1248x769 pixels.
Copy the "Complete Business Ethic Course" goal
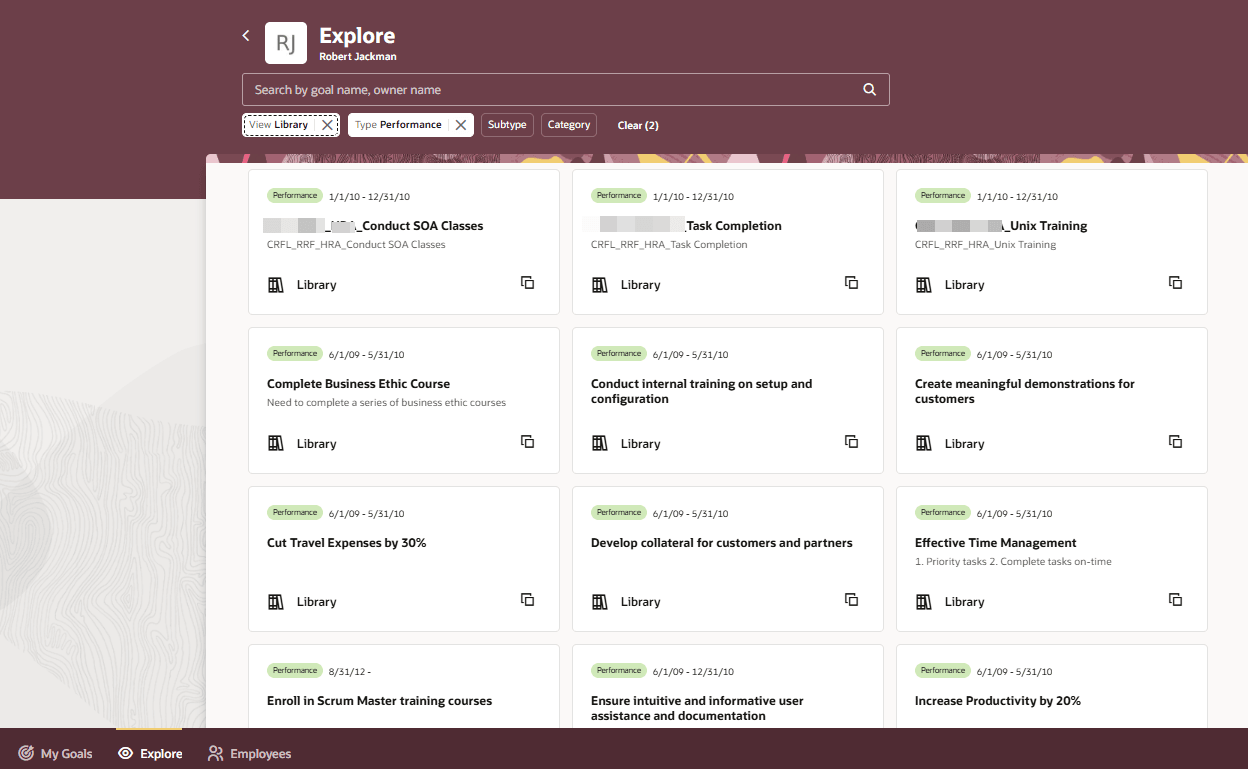527,441
